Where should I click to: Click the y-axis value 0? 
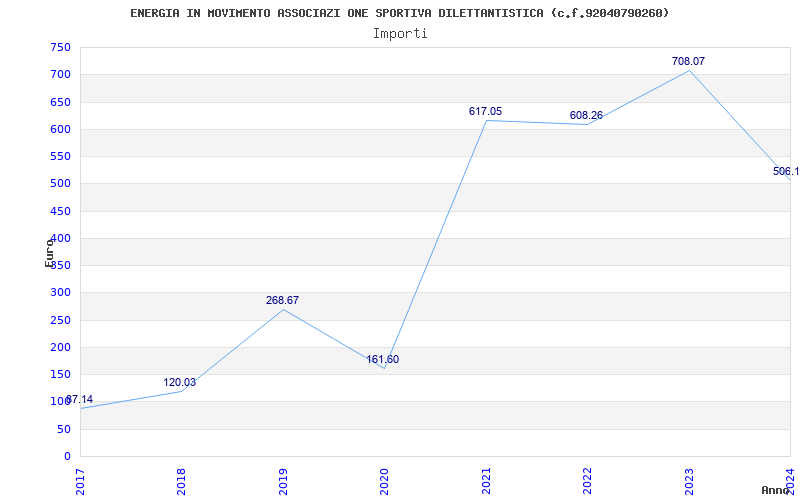(x=67, y=457)
